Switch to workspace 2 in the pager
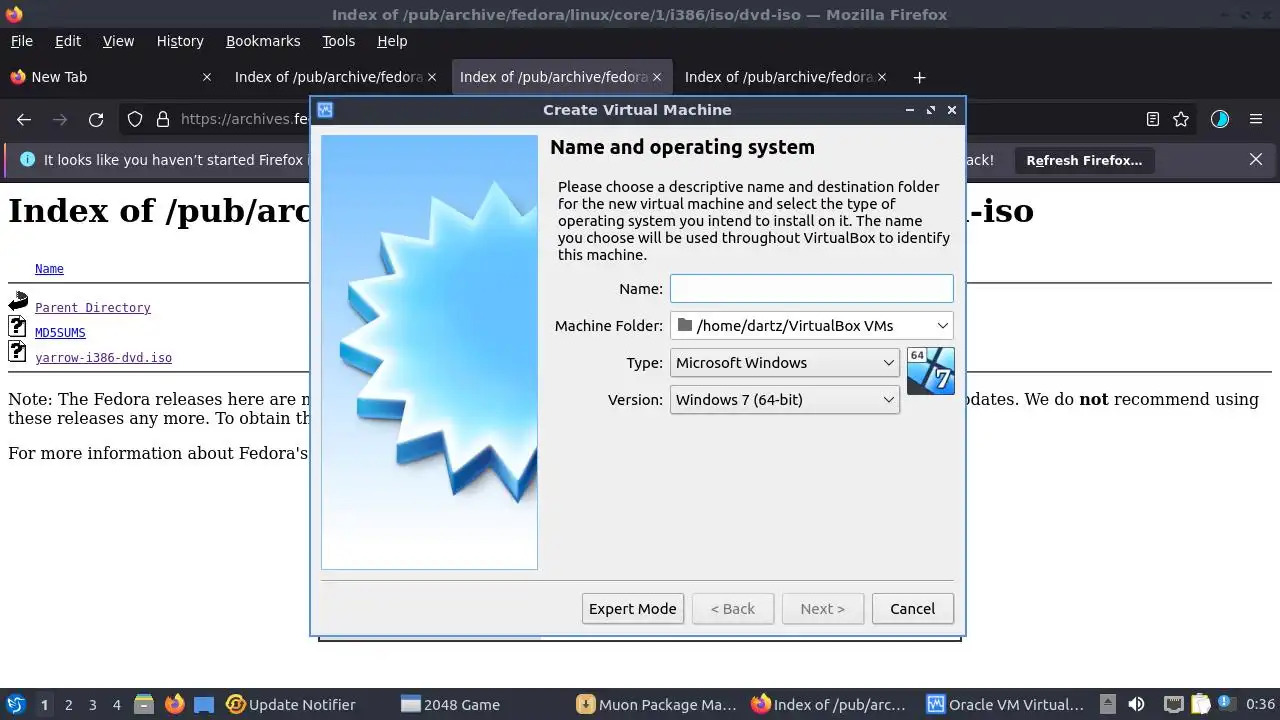The width and height of the screenshot is (1280, 720). [68, 705]
